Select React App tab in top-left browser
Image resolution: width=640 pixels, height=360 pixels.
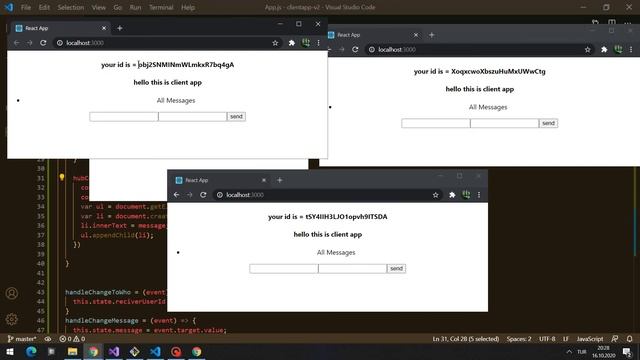pos(60,28)
